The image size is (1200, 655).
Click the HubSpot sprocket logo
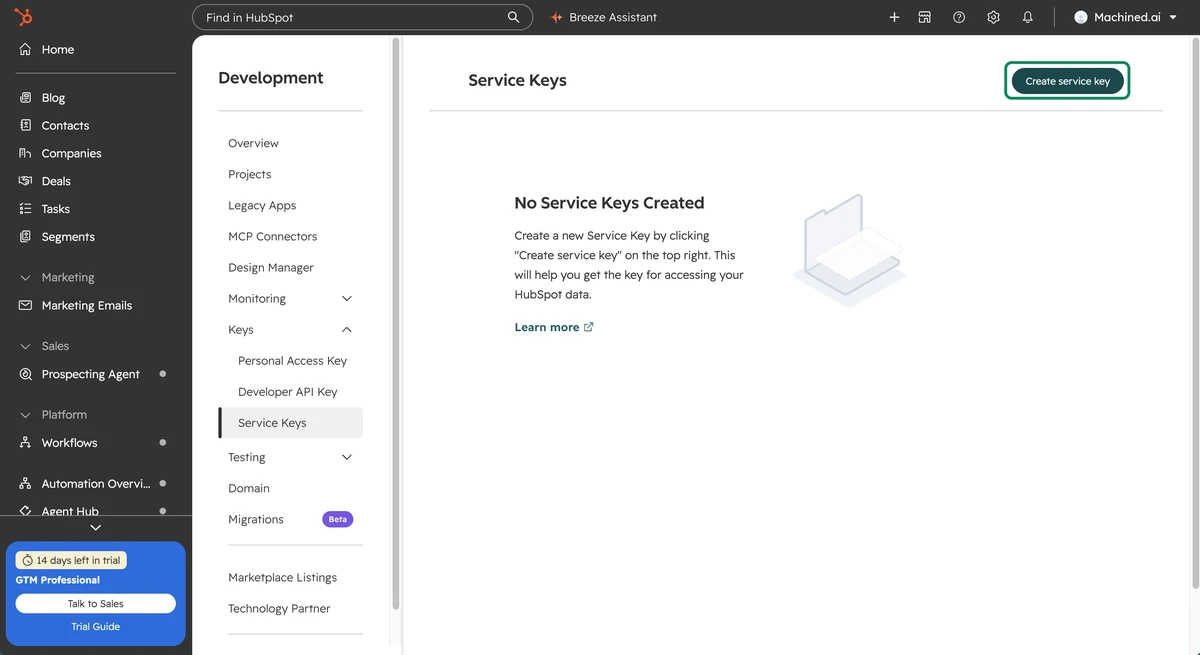click(23, 17)
